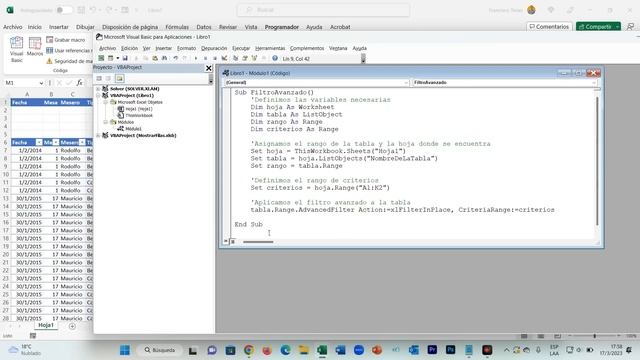Screen dimensions: 640x360
Task: Open the Ejecutar menu in VBA editor
Action: click(241, 48)
